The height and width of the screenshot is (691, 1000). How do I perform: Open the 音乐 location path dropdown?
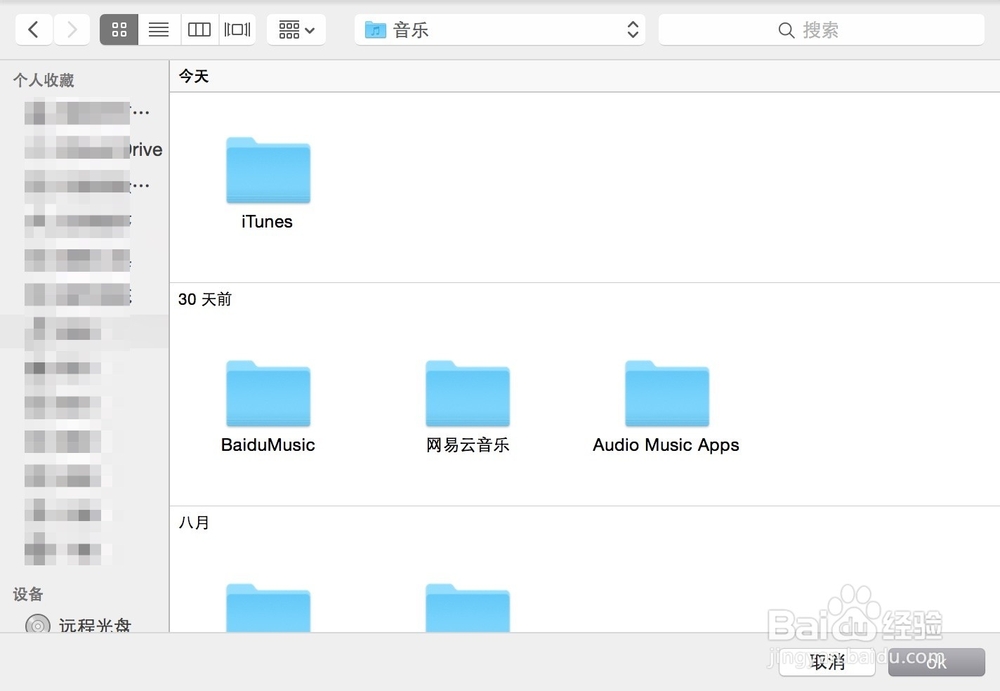point(500,29)
